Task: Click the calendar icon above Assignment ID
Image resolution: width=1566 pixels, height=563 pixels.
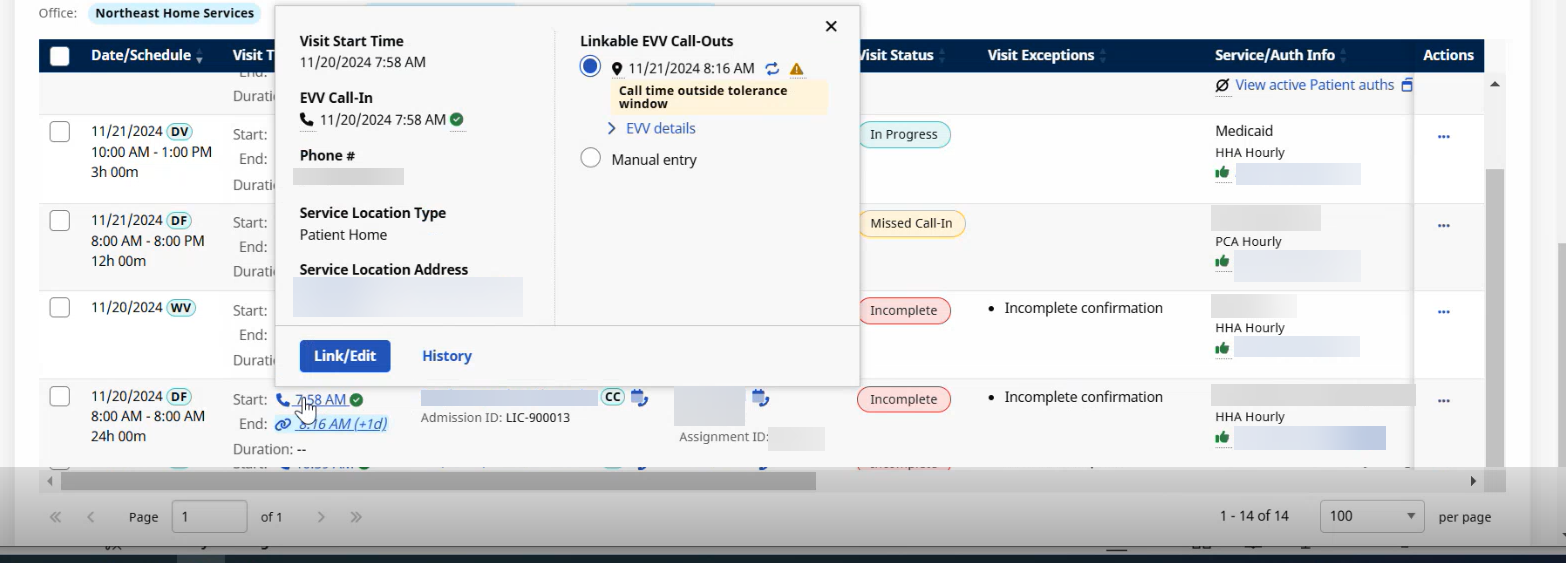Action: 760,398
